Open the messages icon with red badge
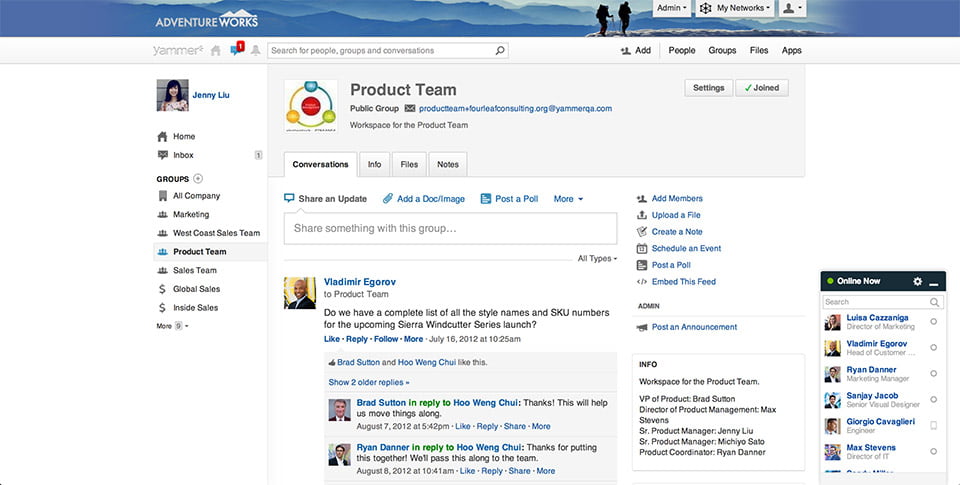This screenshot has height=485, width=960. (237, 49)
